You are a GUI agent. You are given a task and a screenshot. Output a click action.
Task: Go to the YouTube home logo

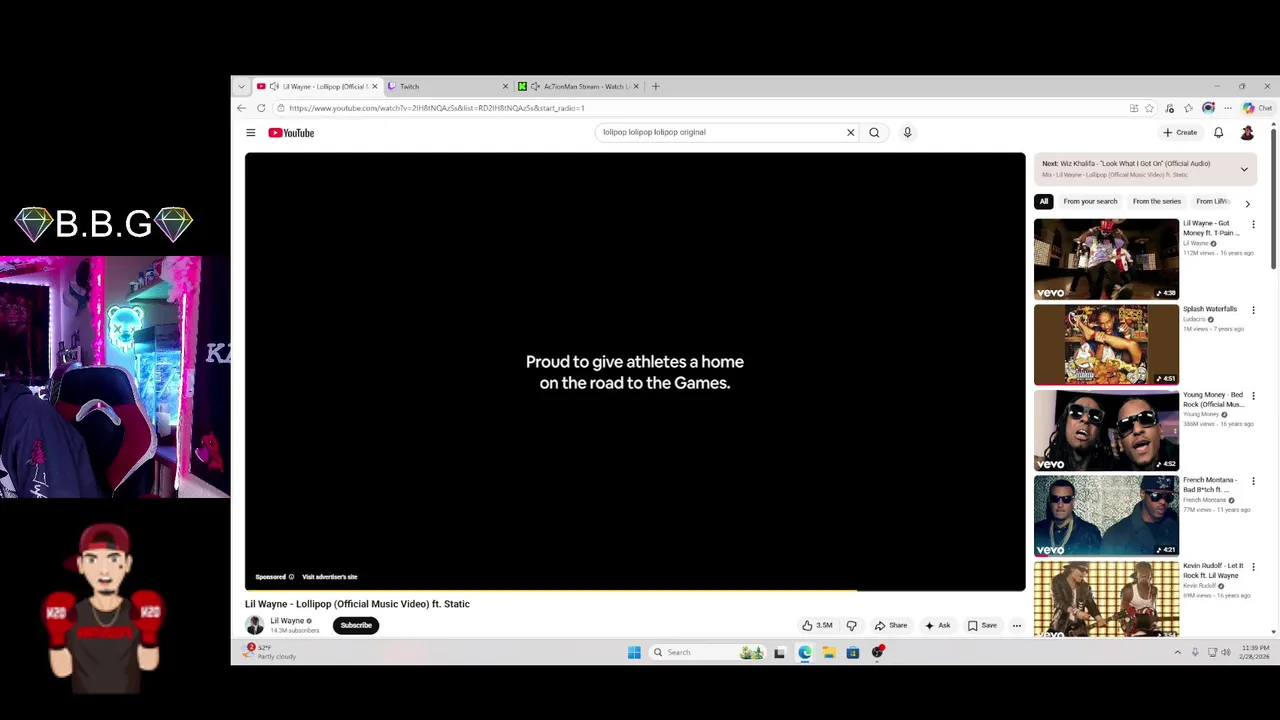[291, 132]
